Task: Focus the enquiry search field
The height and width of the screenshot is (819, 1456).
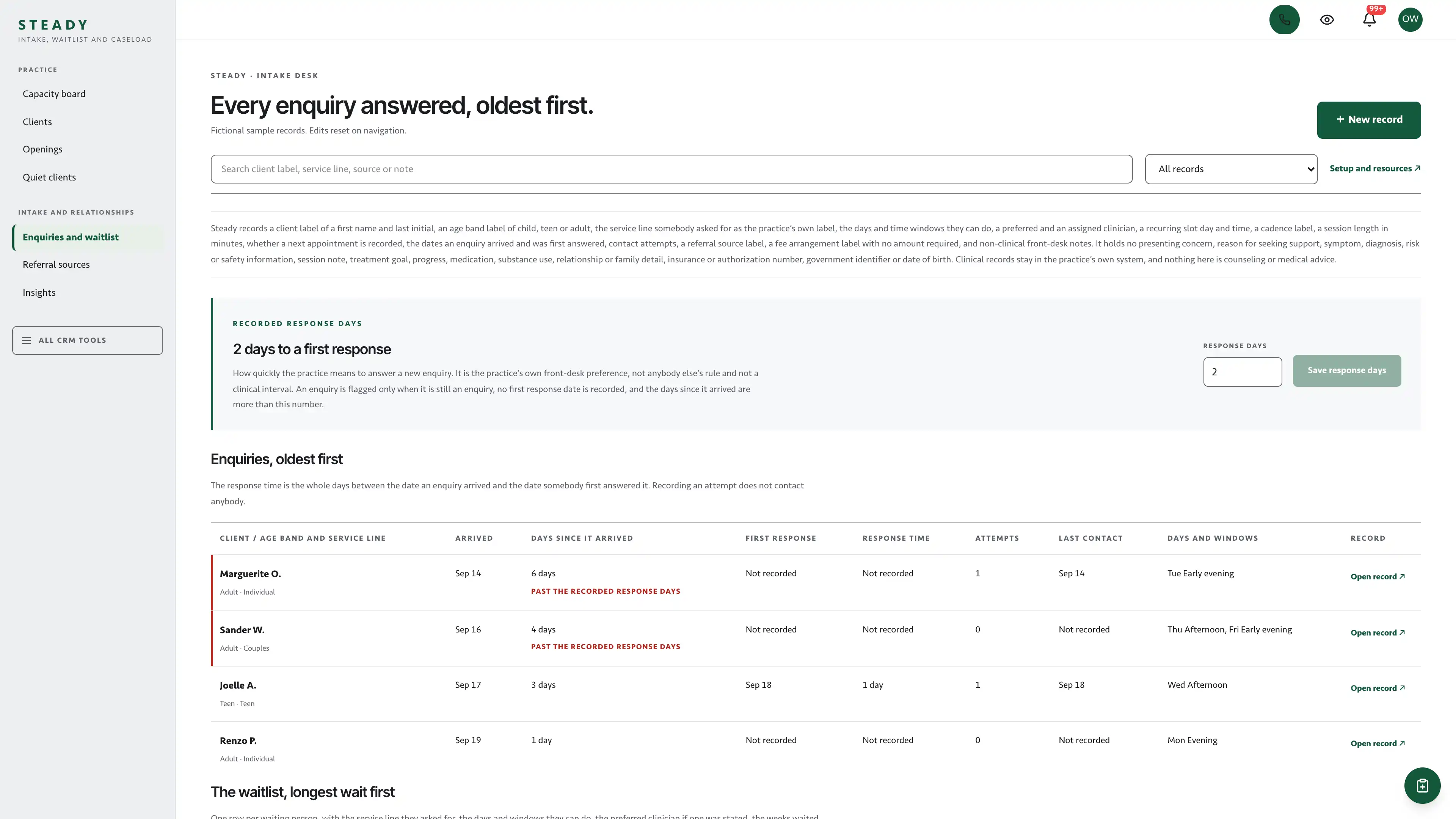Action: point(672,169)
